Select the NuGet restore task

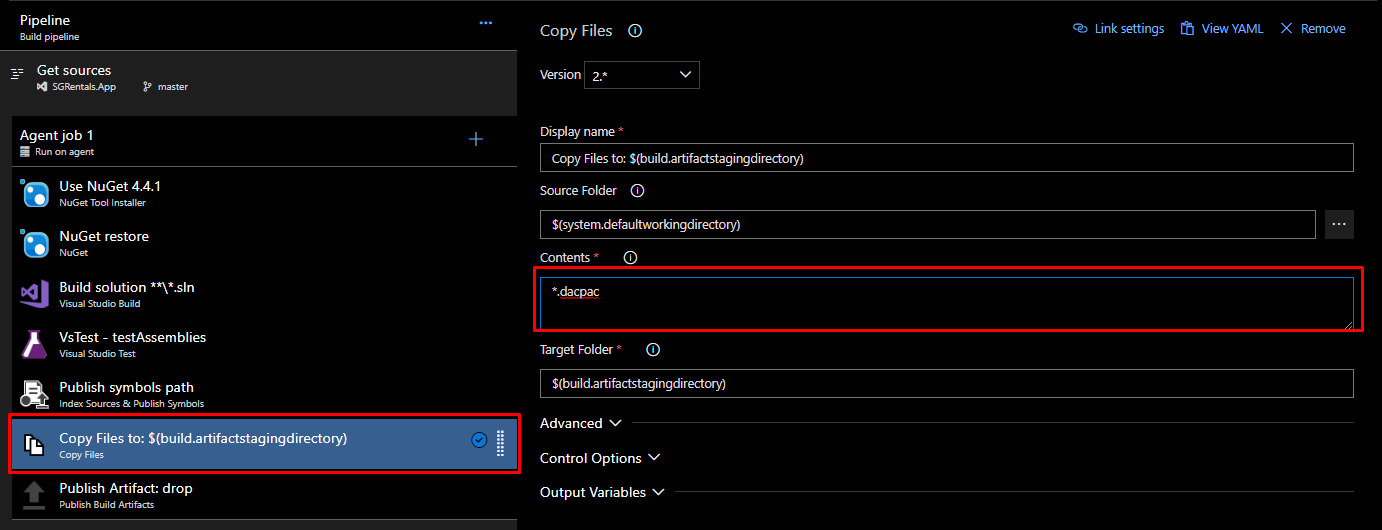click(x=264, y=243)
